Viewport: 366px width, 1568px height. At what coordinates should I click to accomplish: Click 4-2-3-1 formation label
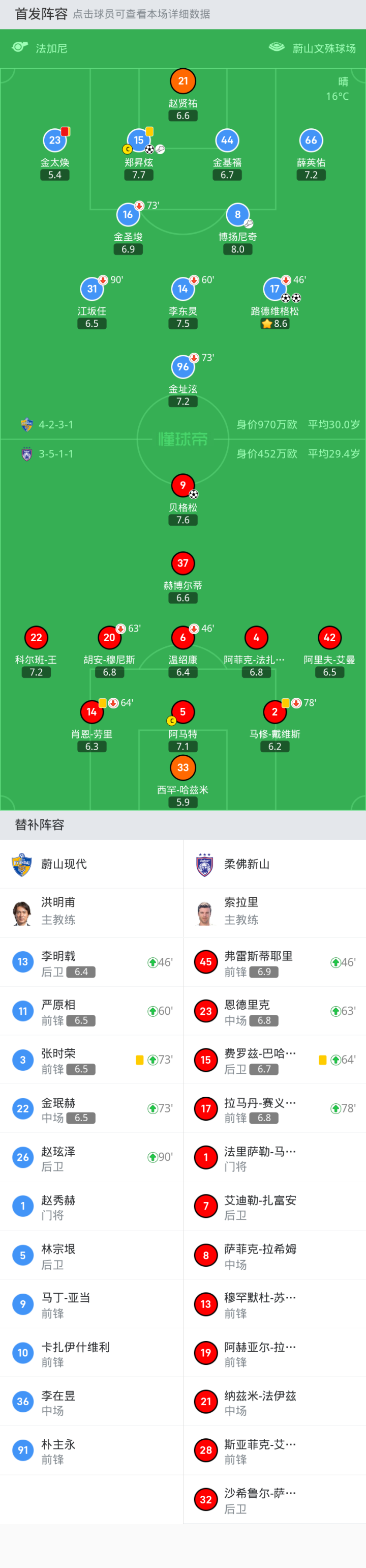[56, 425]
